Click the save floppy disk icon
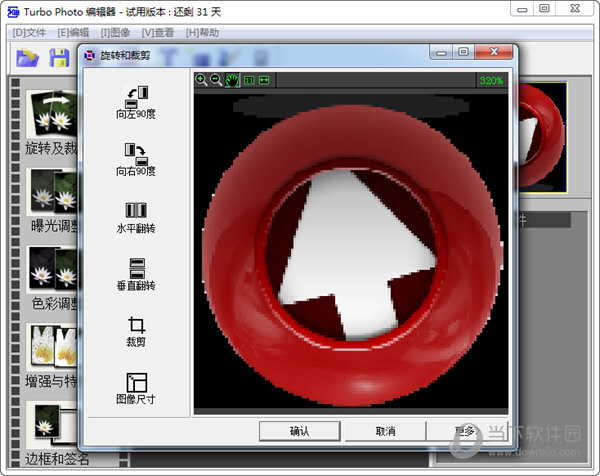The image size is (600, 476). click(x=59, y=59)
